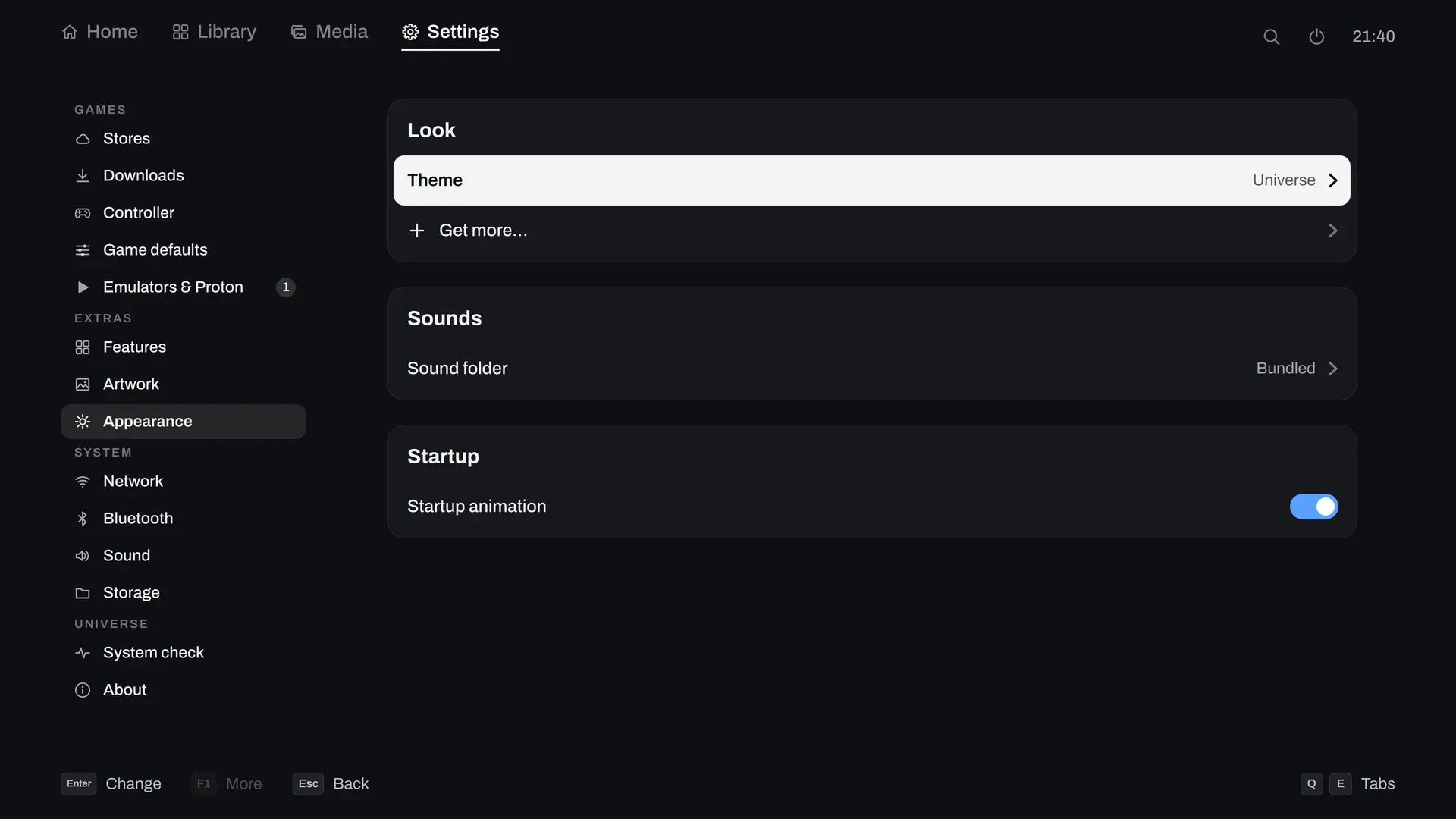Click the Features grid icon
Image resolution: width=1456 pixels, height=819 pixels.
click(83, 347)
